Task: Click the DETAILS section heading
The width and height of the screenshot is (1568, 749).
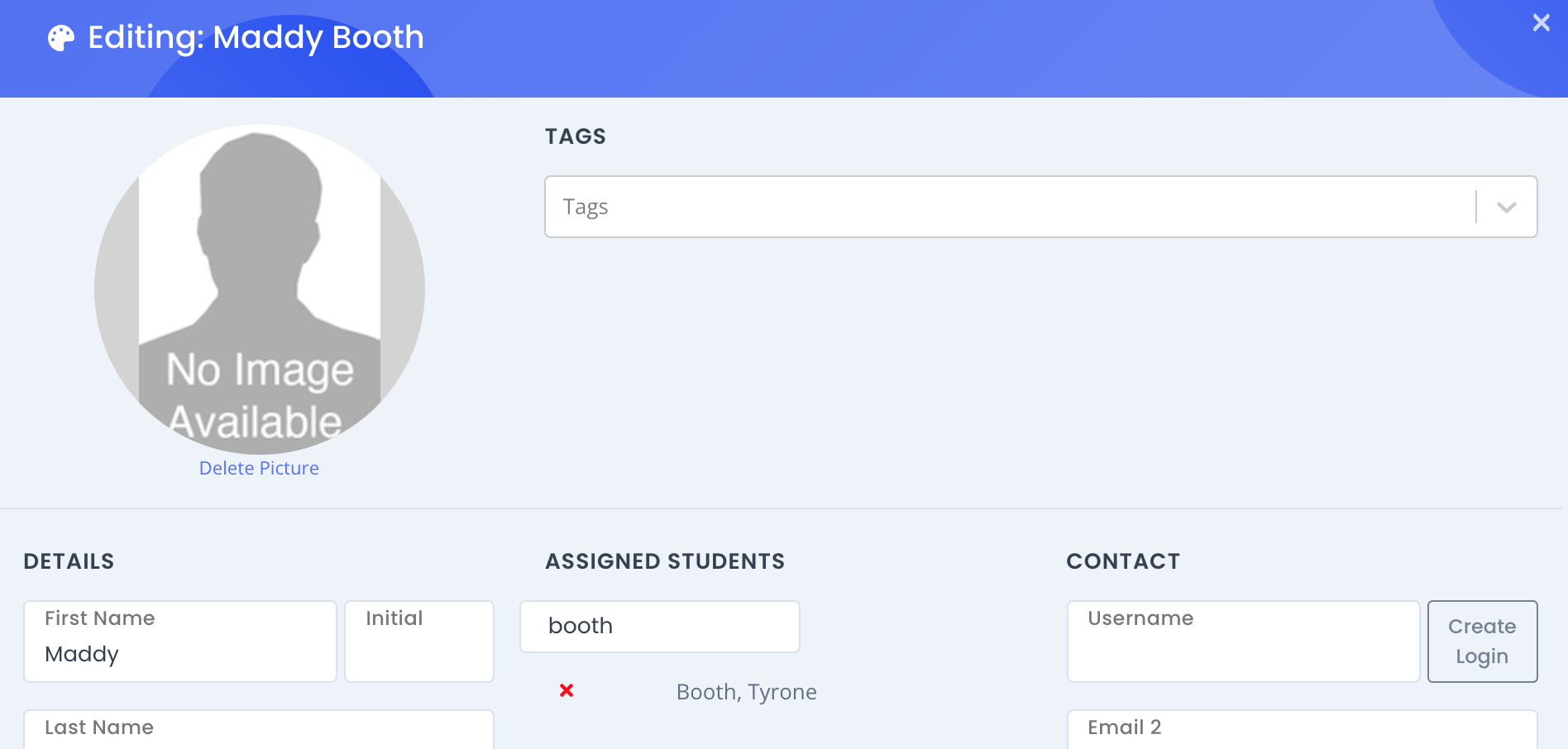Action: coord(69,561)
